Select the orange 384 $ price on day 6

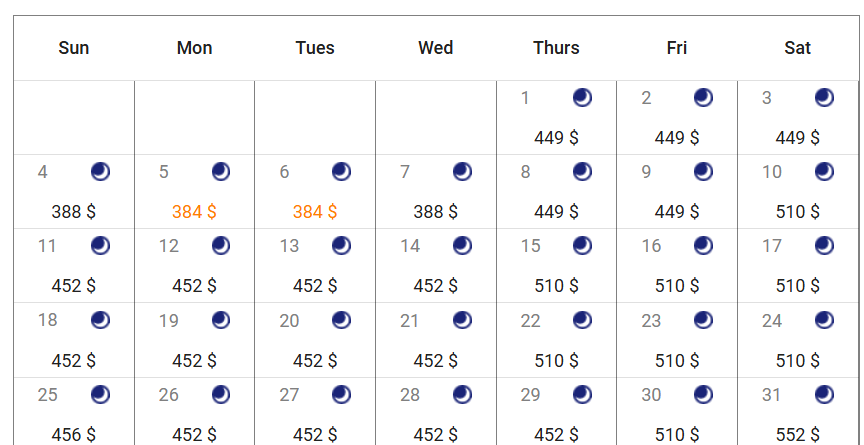(315, 212)
